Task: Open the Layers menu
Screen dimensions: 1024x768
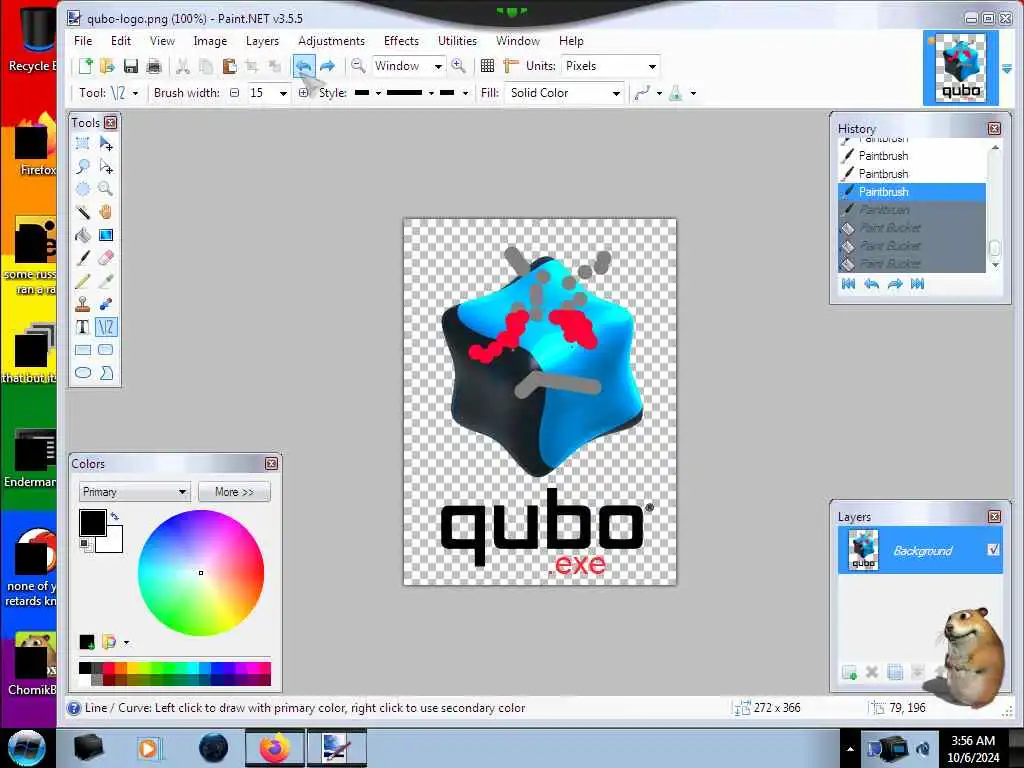Action: 262,40
